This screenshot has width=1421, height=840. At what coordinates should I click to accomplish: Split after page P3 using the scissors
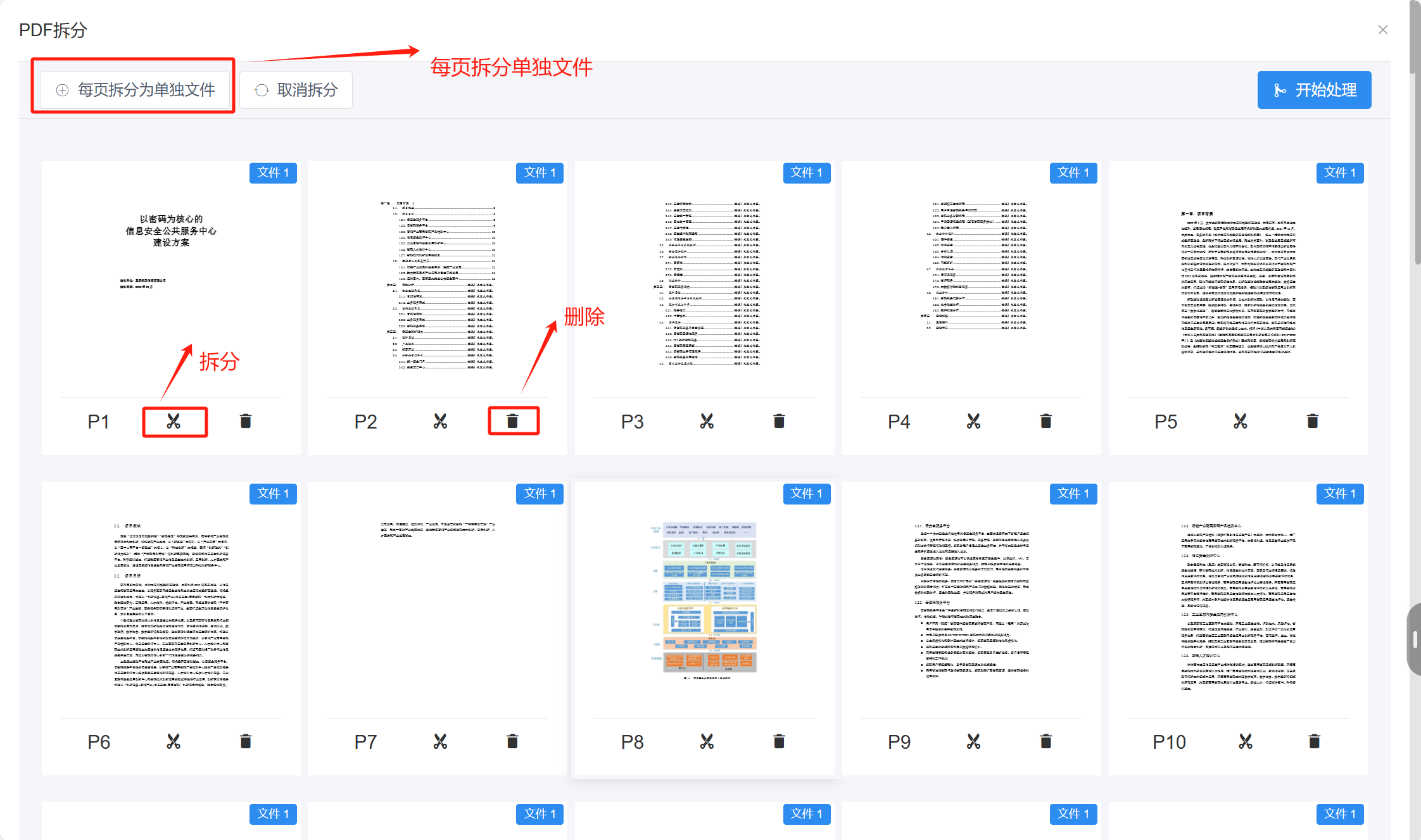[x=707, y=422]
